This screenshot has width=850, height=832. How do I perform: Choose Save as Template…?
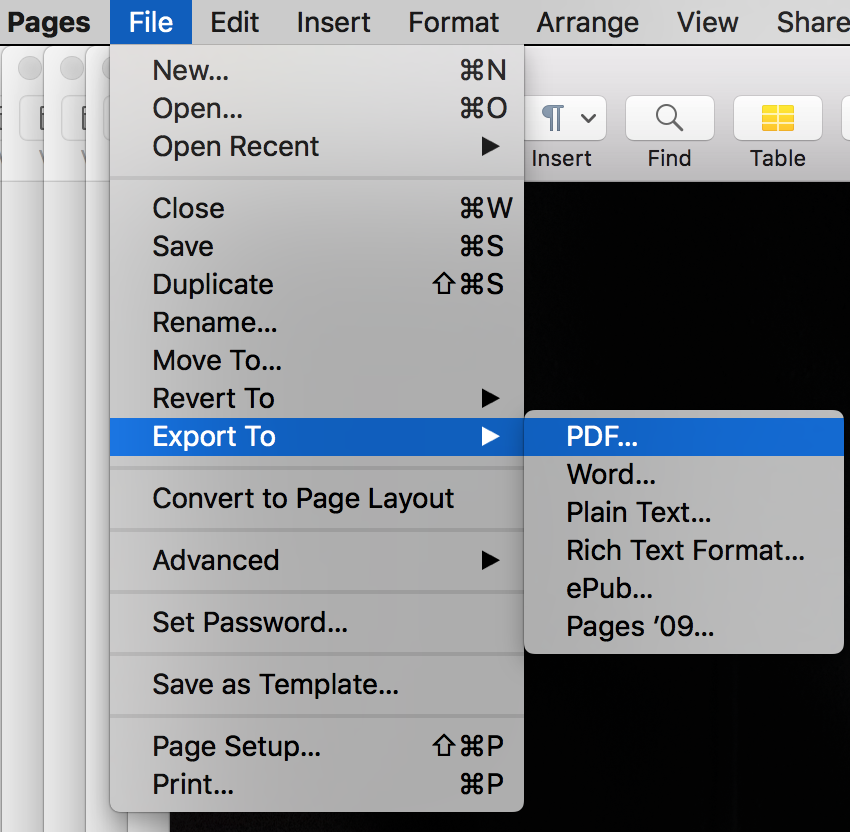pos(275,685)
